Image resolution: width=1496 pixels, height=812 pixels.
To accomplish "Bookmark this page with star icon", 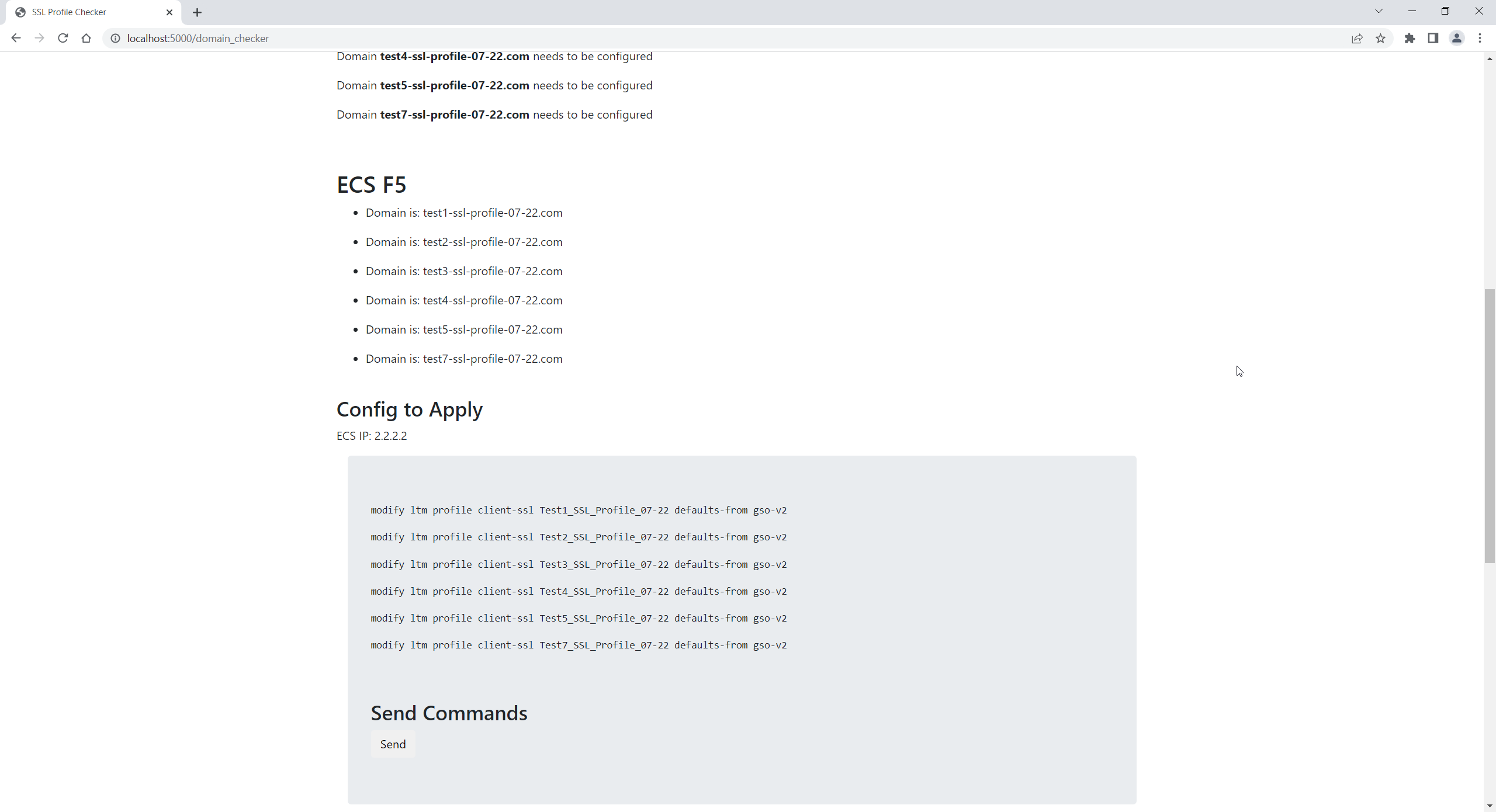I will (x=1380, y=38).
